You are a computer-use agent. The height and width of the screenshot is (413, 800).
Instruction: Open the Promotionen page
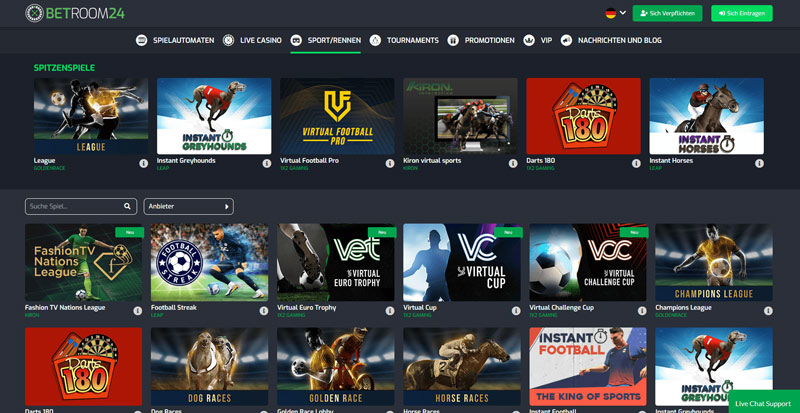(489, 40)
